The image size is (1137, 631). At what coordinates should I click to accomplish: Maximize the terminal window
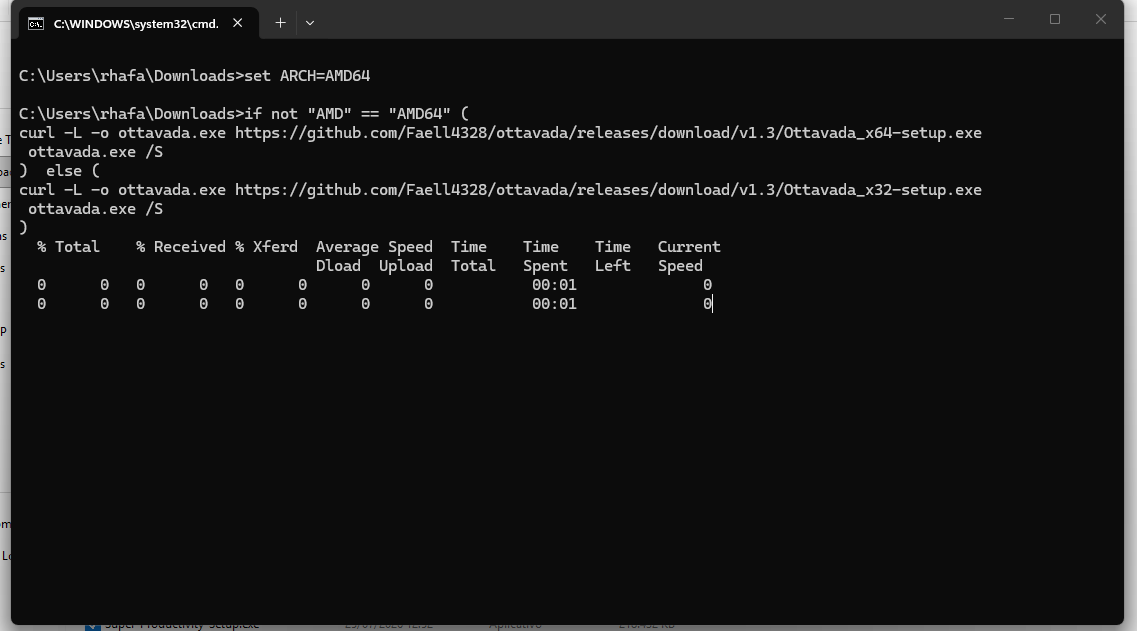pos(1055,20)
